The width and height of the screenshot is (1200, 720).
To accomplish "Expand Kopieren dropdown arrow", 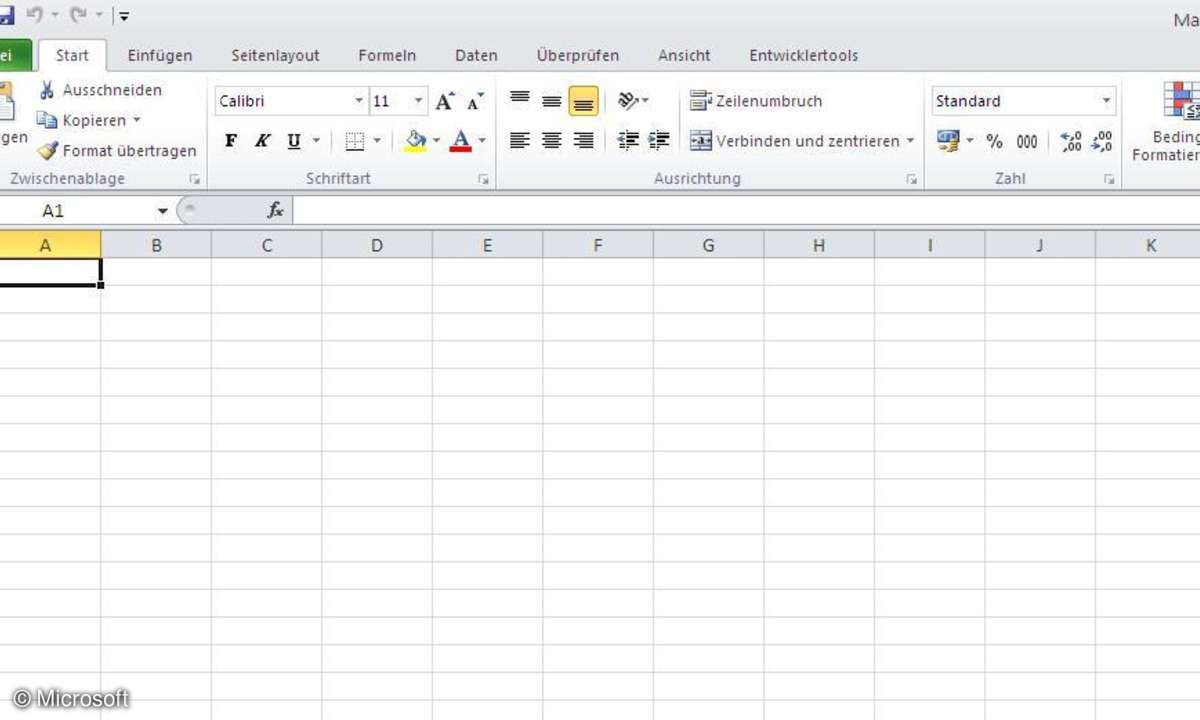I will pyautogui.click(x=137, y=120).
